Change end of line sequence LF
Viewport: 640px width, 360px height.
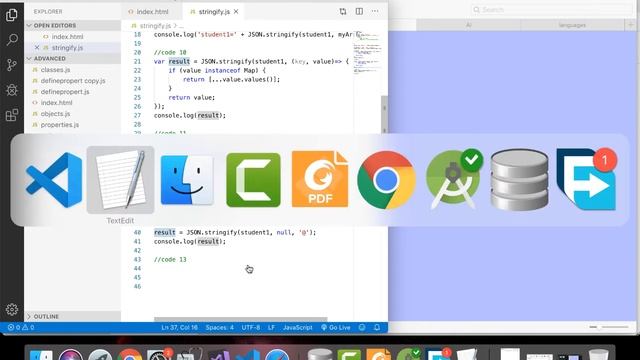[x=271, y=327]
